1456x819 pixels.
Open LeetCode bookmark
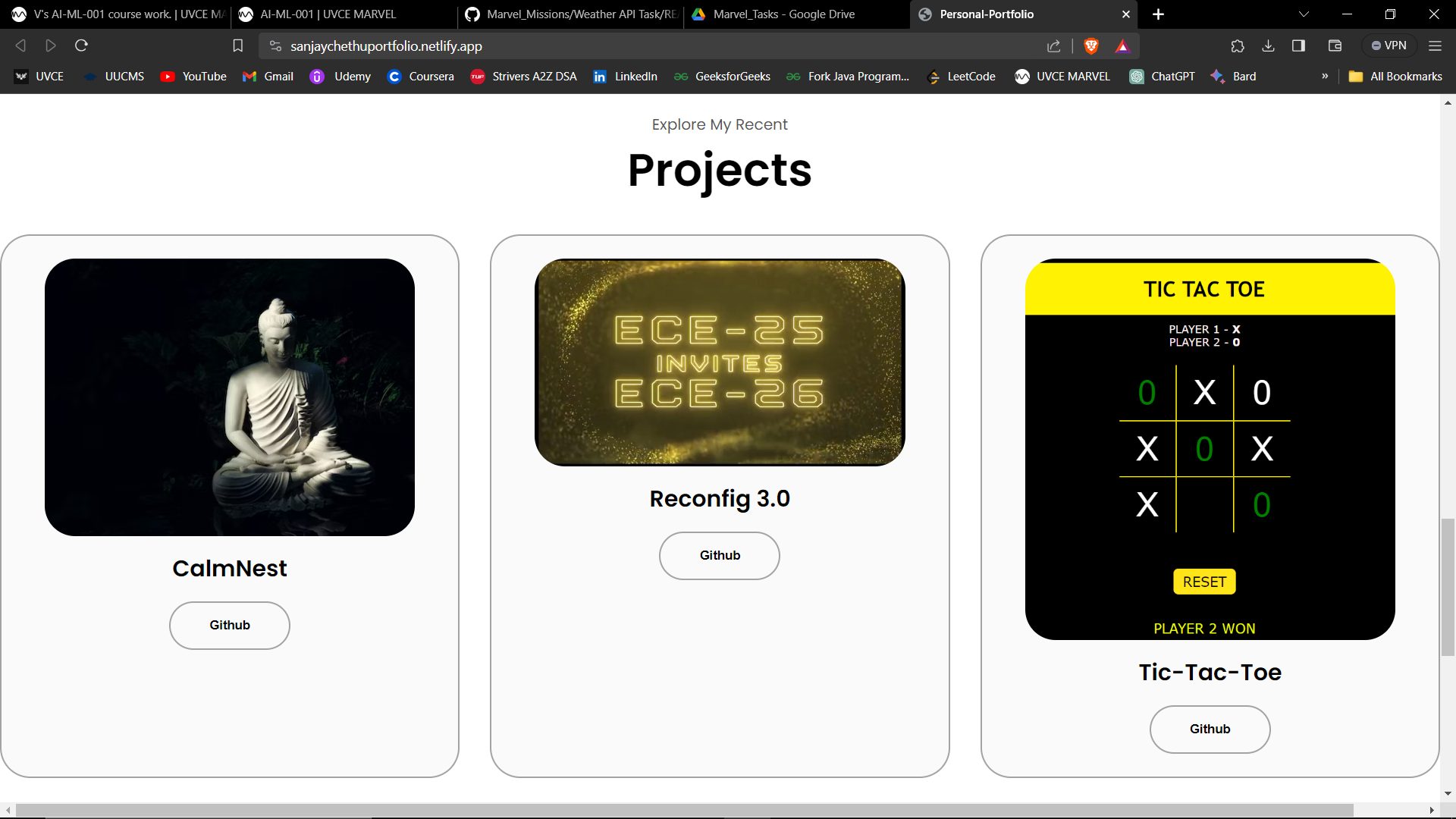point(961,77)
